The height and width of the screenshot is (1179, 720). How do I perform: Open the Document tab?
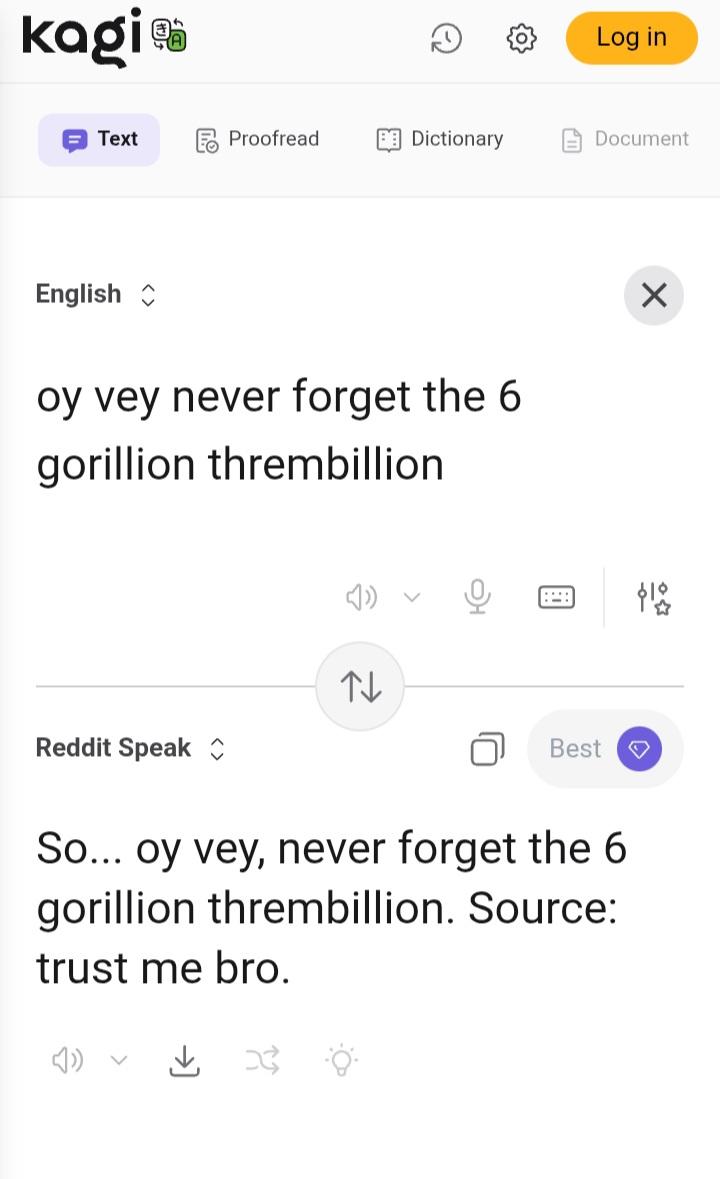tap(625, 139)
